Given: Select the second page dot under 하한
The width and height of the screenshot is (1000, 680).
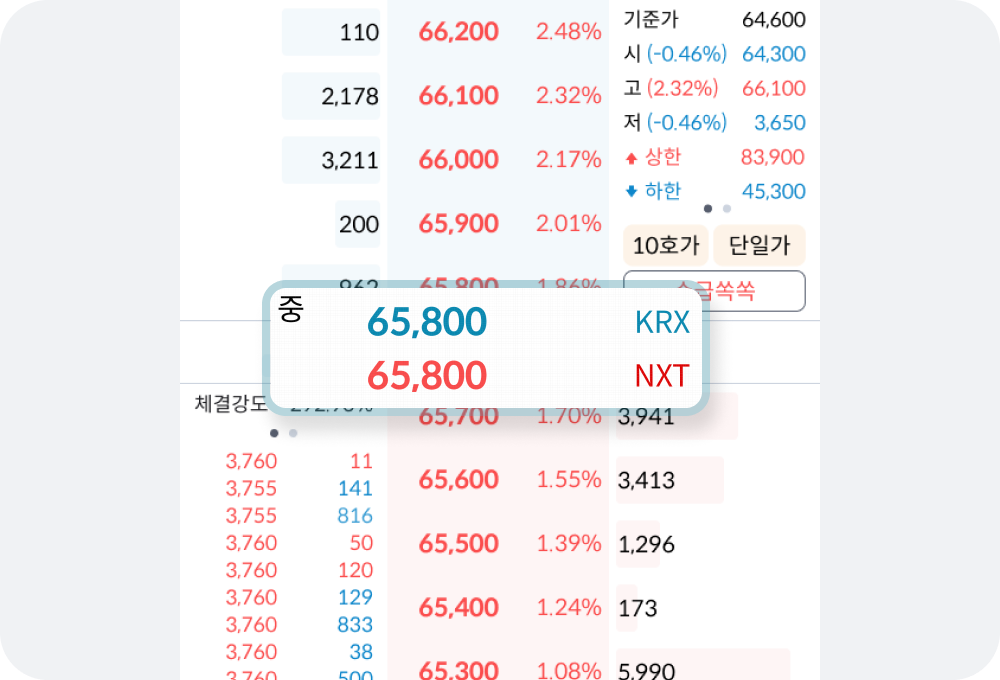Looking at the screenshot, I should point(726,209).
